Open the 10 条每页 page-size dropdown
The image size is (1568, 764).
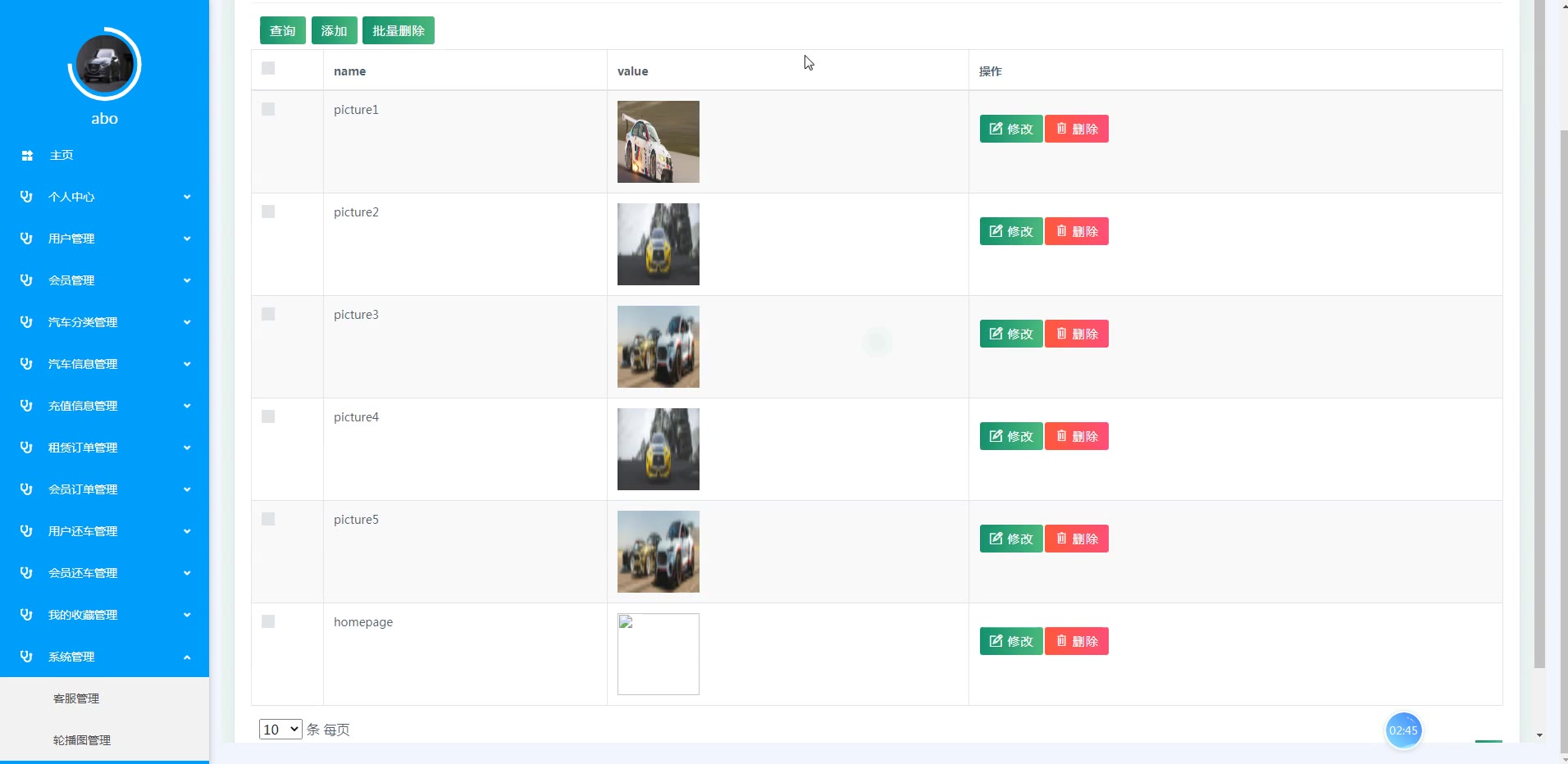(x=280, y=730)
